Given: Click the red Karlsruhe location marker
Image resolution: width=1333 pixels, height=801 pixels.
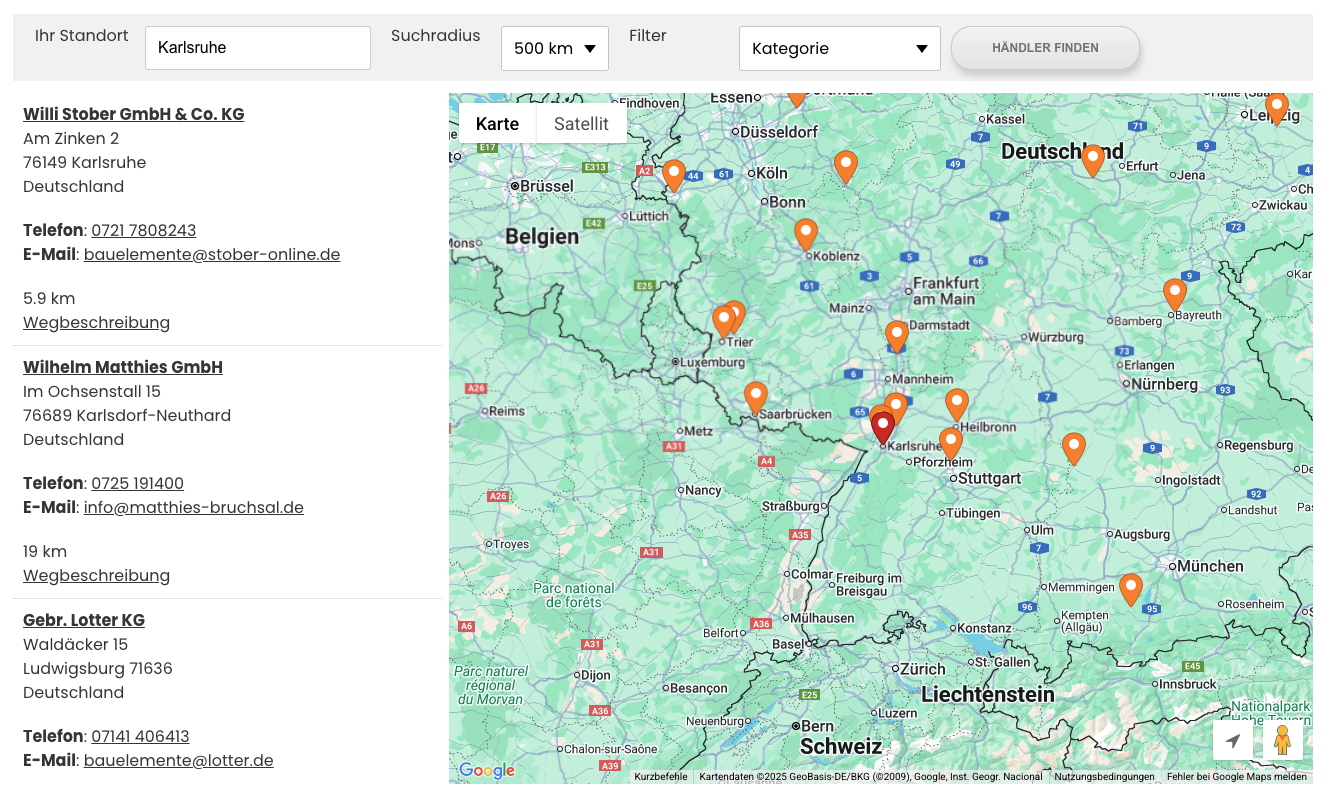Looking at the screenshot, I should coord(882,427).
